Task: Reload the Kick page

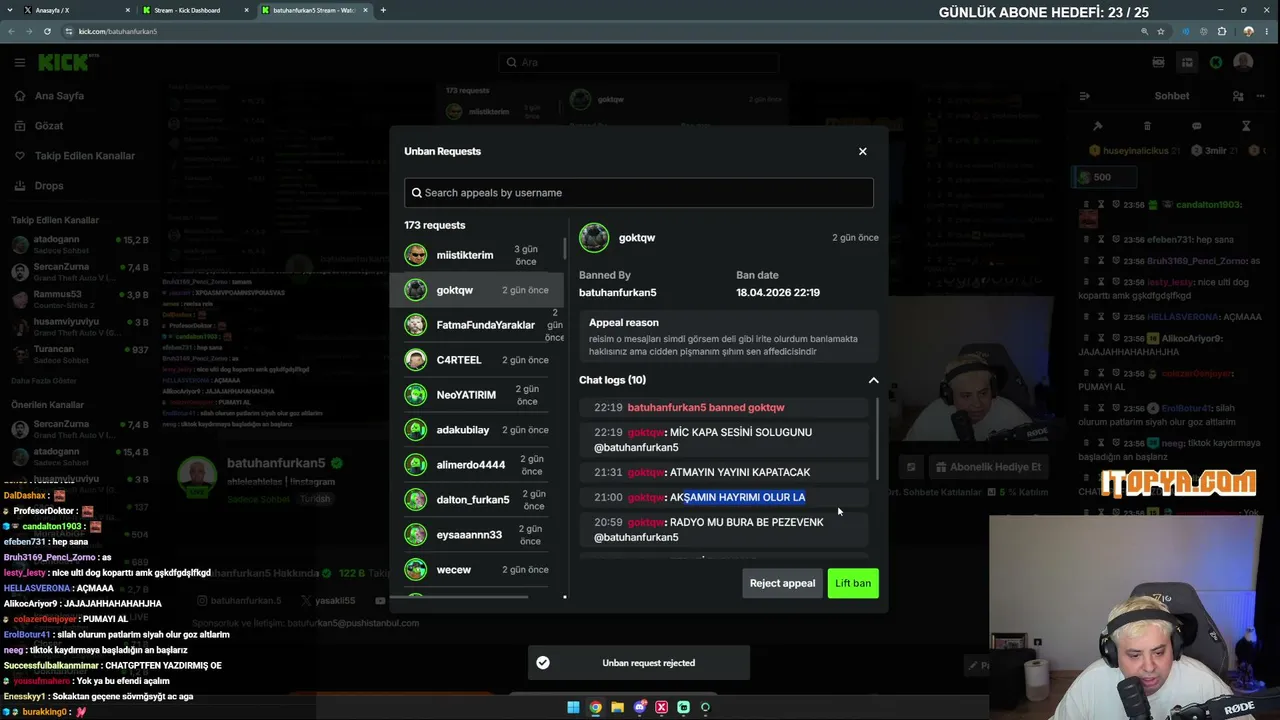Action: [x=47, y=31]
